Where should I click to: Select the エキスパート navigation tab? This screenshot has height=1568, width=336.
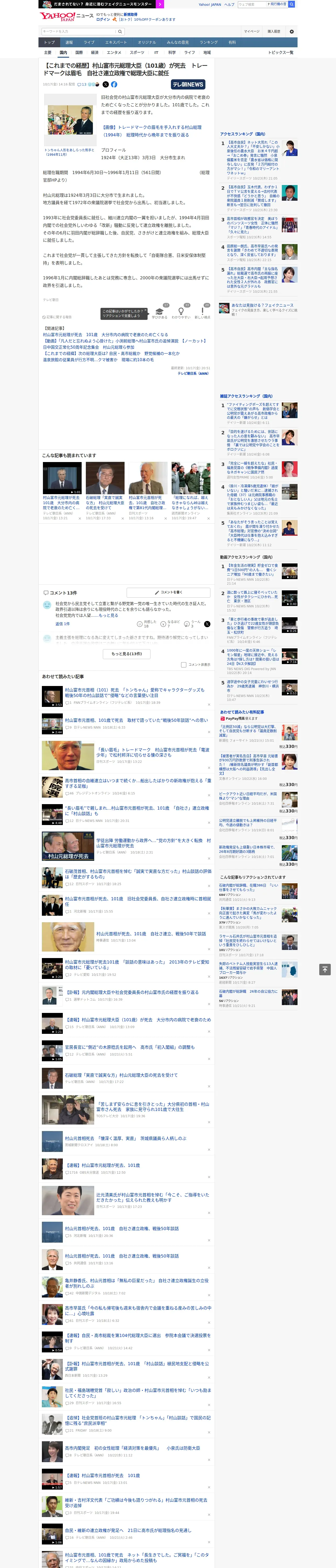116,43
